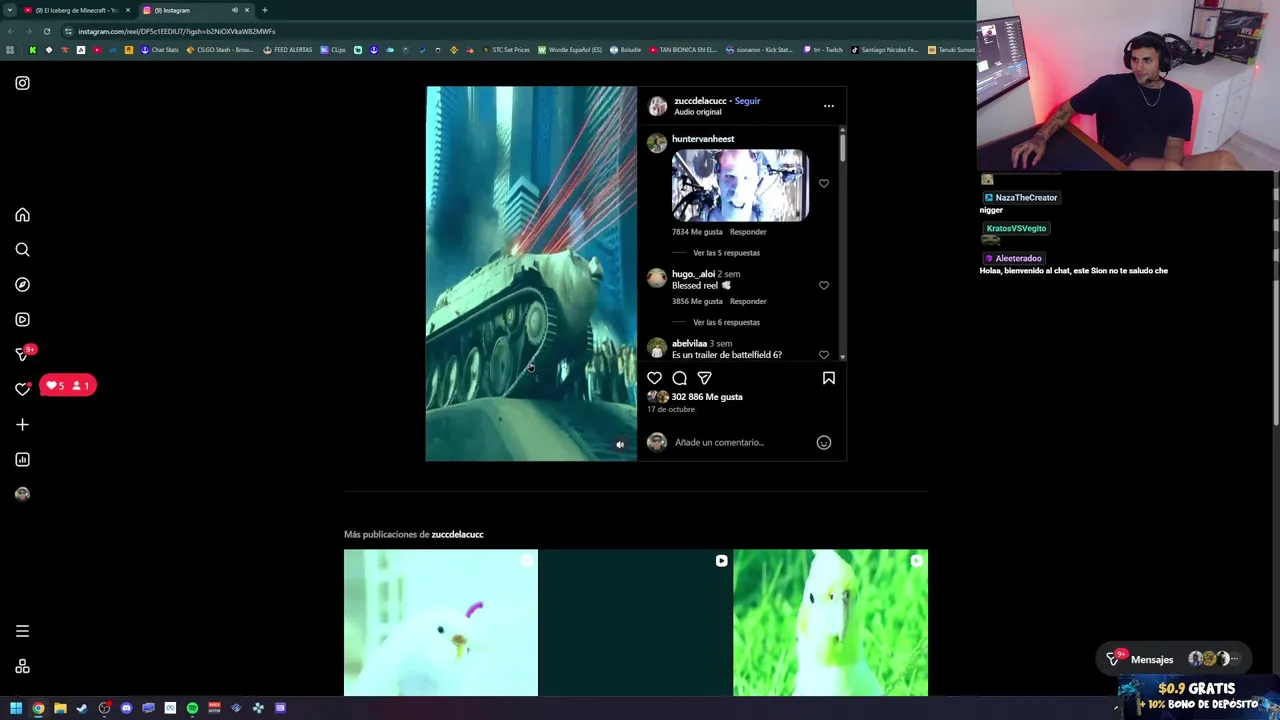1280x720 pixels.
Task: Click the notifications badge with 5 likes
Action: tap(68, 385)
